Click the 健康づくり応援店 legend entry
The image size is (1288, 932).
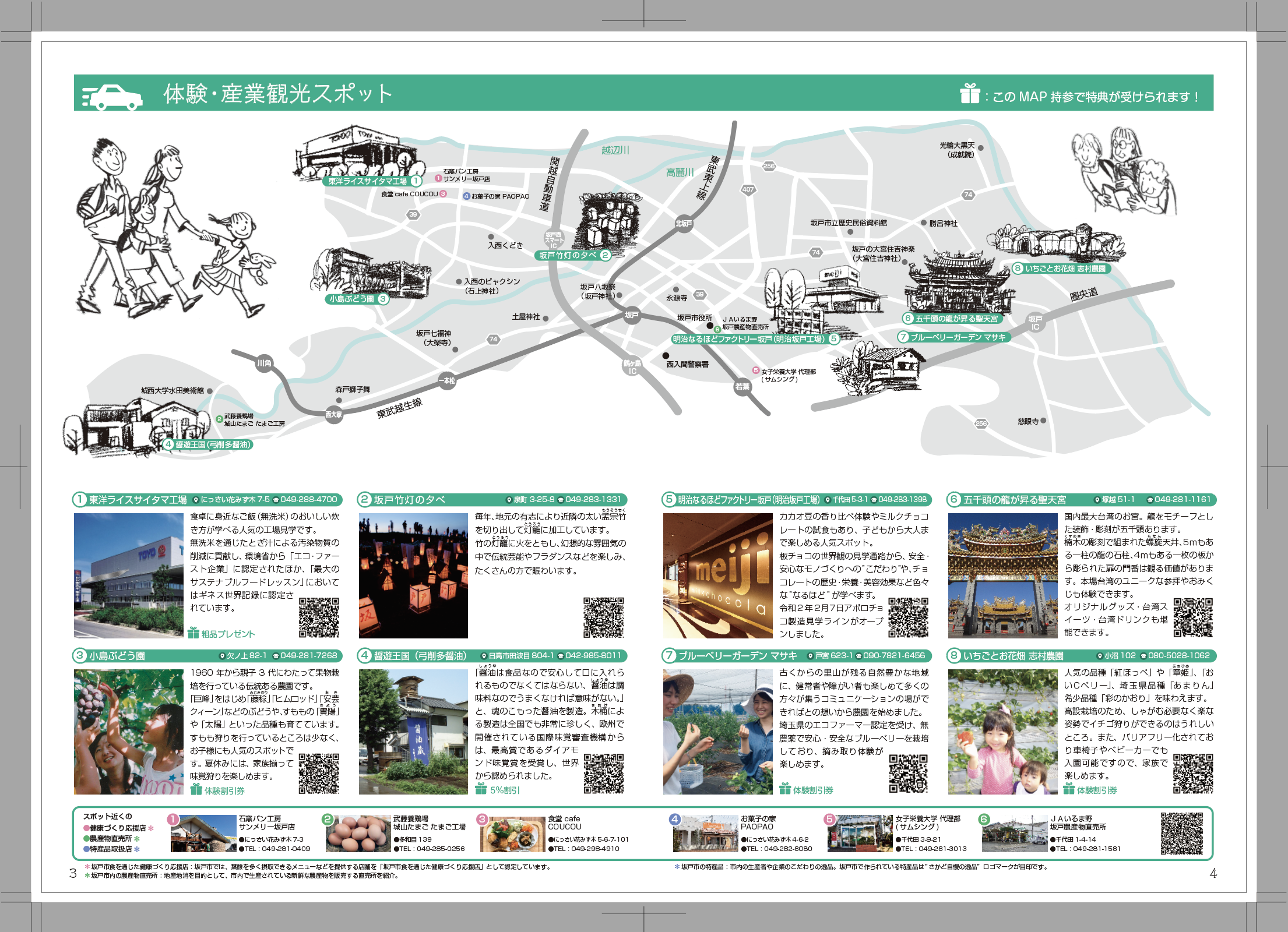tap(118, 828)
